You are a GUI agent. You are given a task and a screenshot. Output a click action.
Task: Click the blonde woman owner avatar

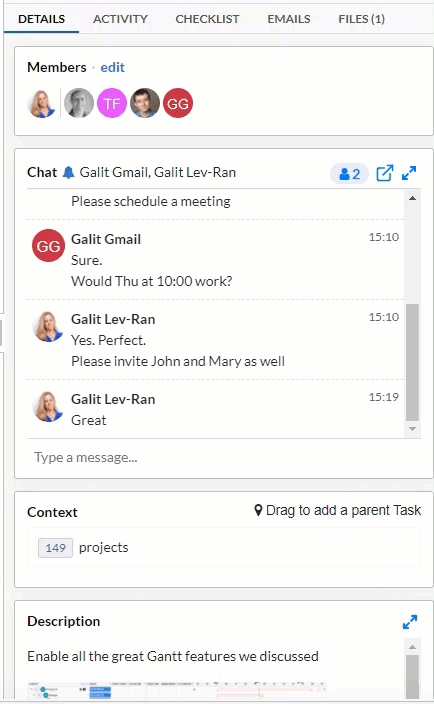[42, 103]
